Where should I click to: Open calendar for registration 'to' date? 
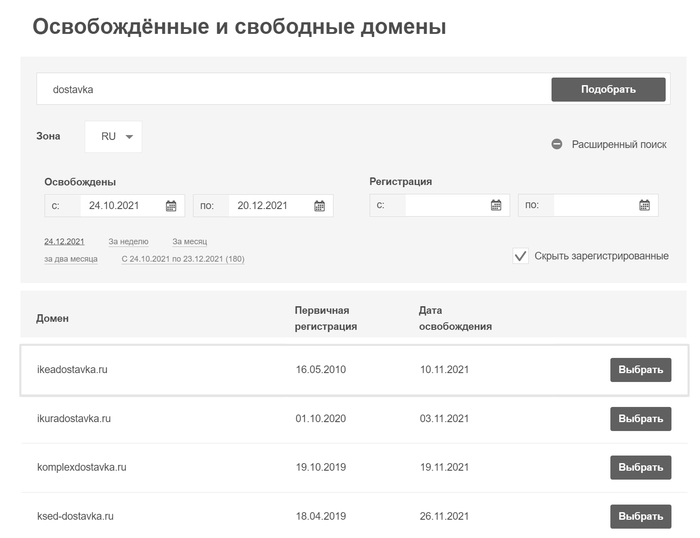[644, 206]
